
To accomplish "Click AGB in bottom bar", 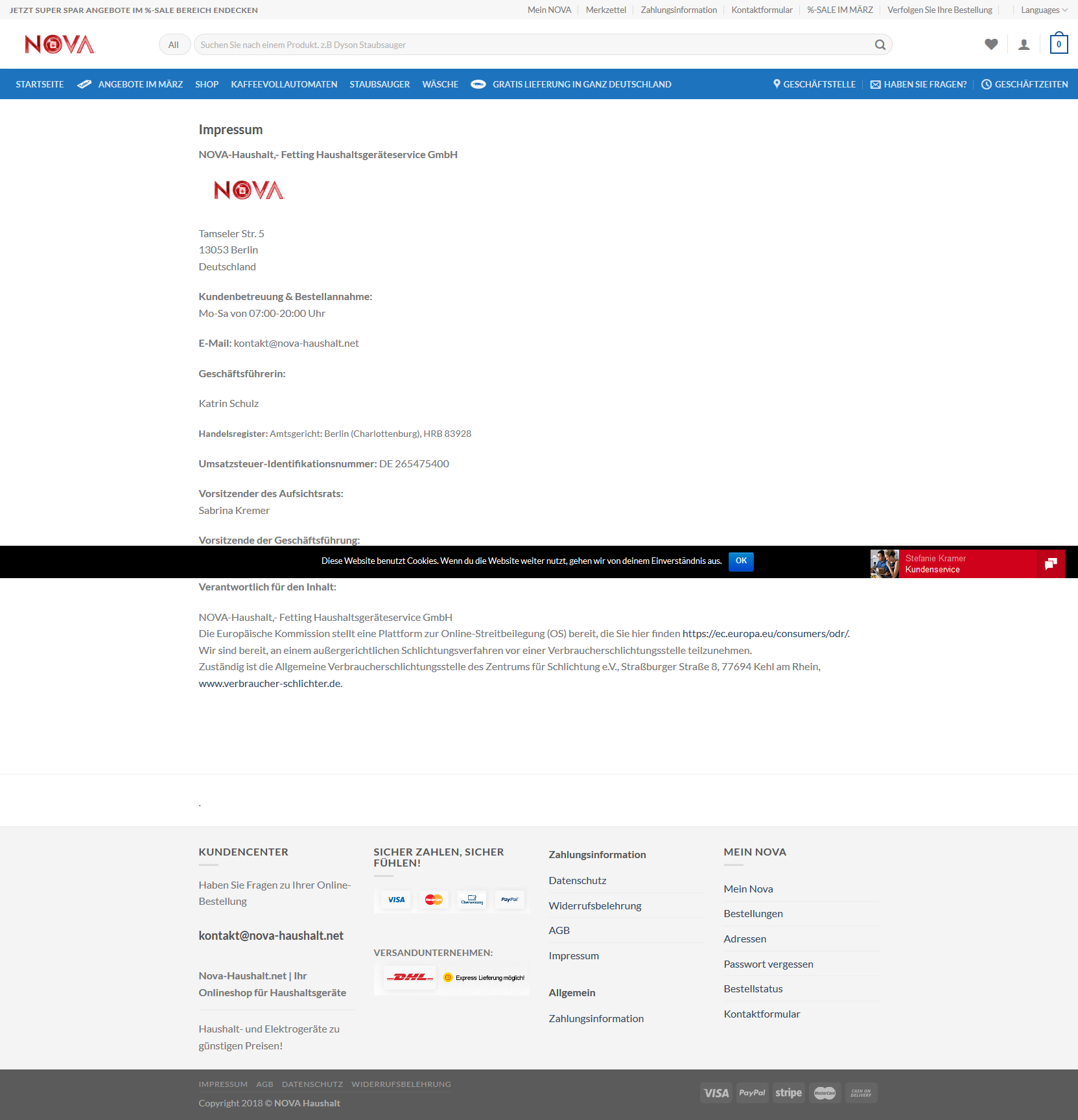I will [x=264, y=1084].
